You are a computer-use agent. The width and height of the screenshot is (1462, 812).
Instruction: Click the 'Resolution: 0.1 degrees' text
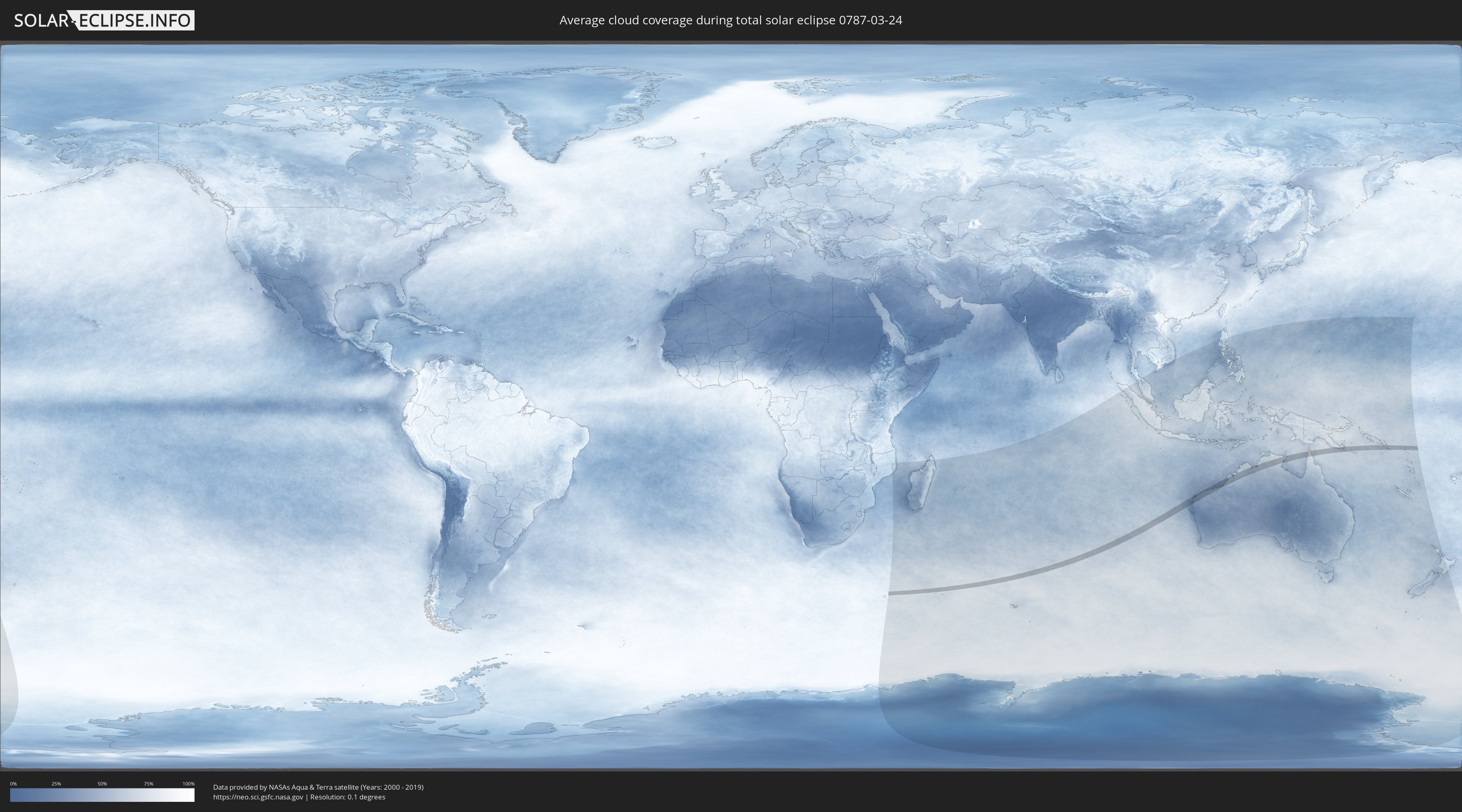[347, 797]
